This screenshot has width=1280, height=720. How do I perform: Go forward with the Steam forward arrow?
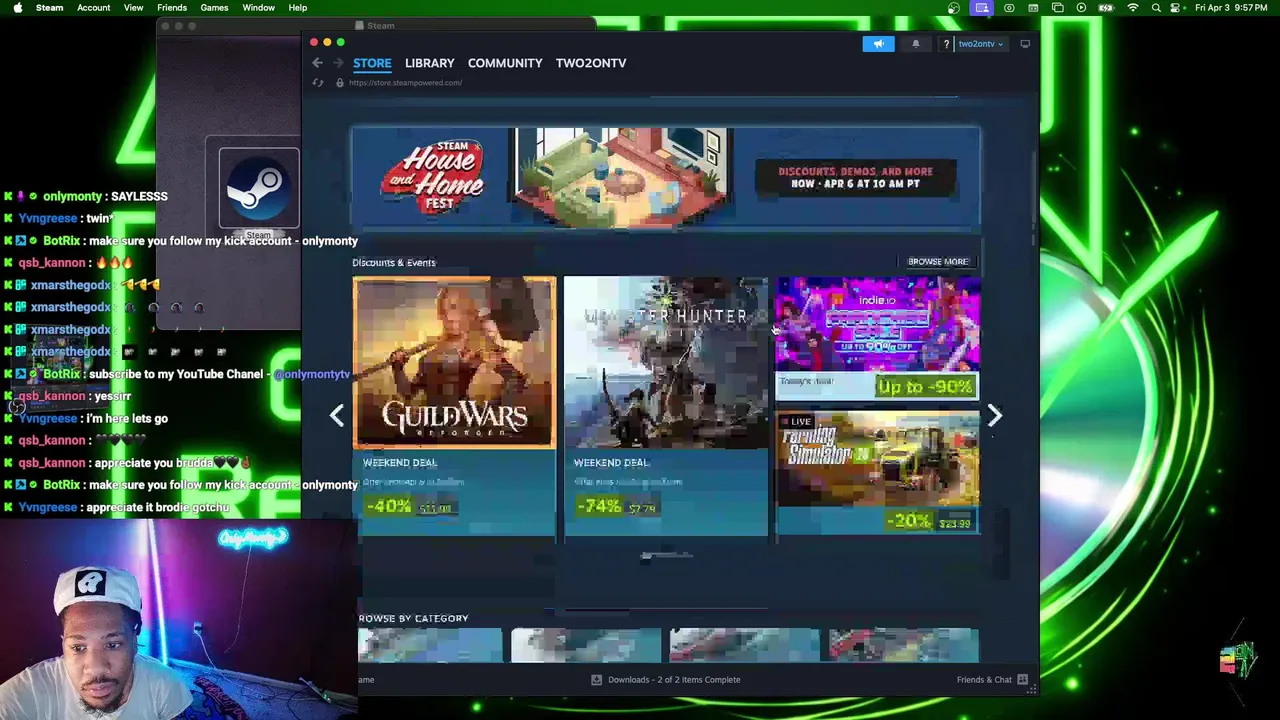coord(338,63)
